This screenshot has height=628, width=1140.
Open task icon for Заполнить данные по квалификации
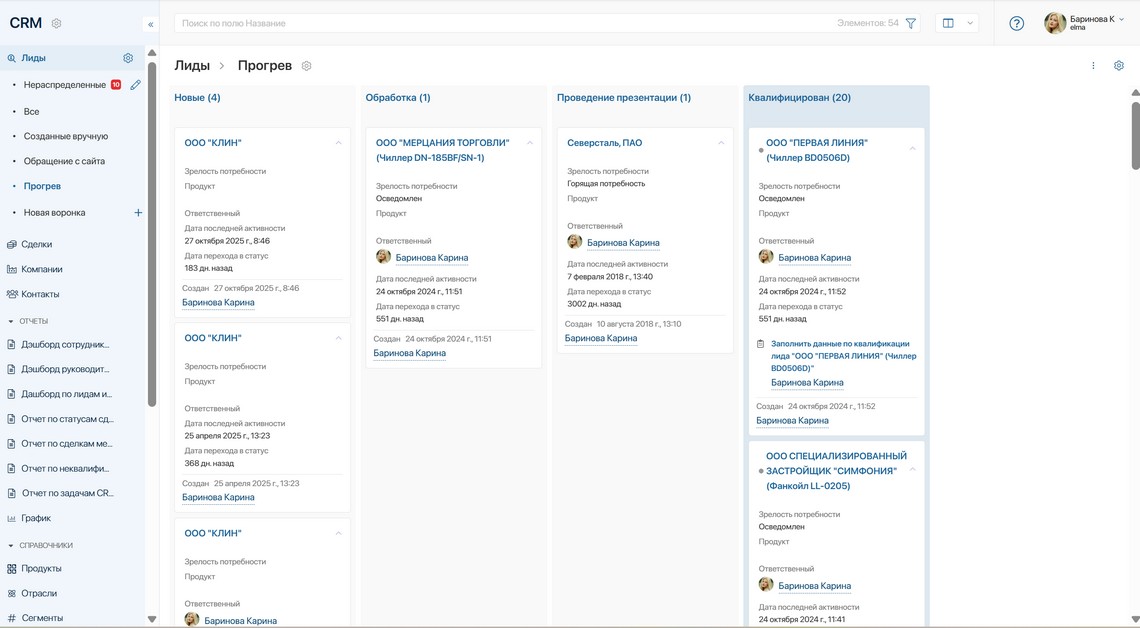(x=760, y=344)
